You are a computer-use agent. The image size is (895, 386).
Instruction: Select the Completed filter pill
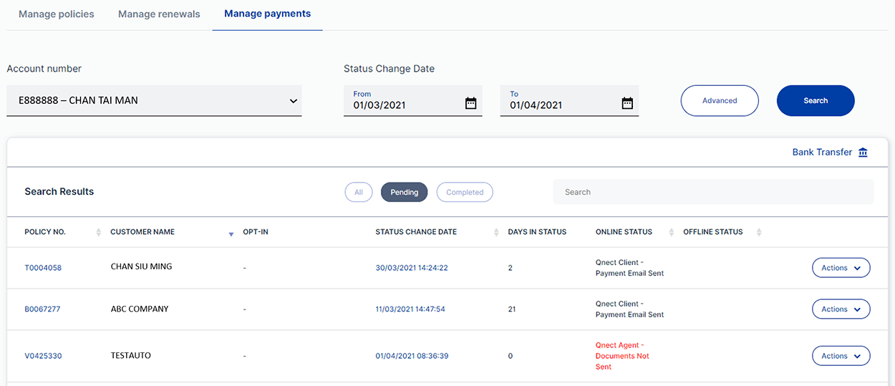[x=465, y=192]
